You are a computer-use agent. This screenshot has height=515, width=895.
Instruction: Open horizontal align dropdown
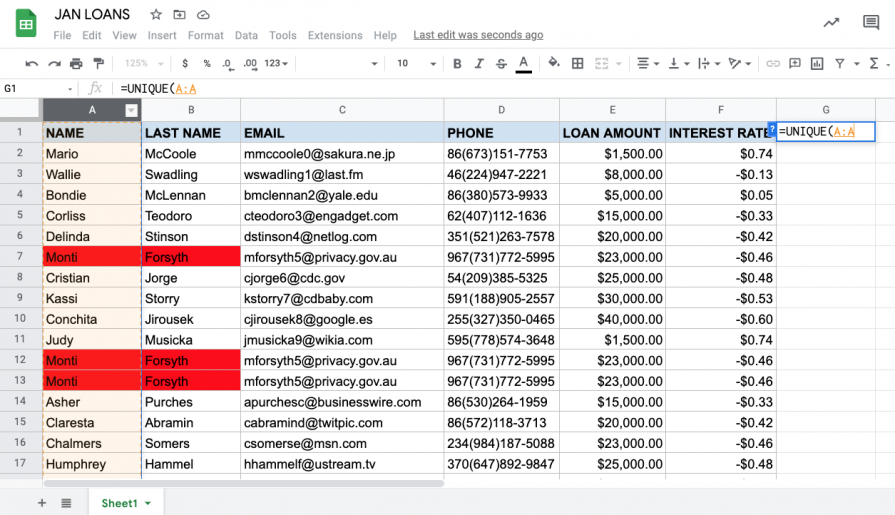pyautogui.click(x=648, y=63)
